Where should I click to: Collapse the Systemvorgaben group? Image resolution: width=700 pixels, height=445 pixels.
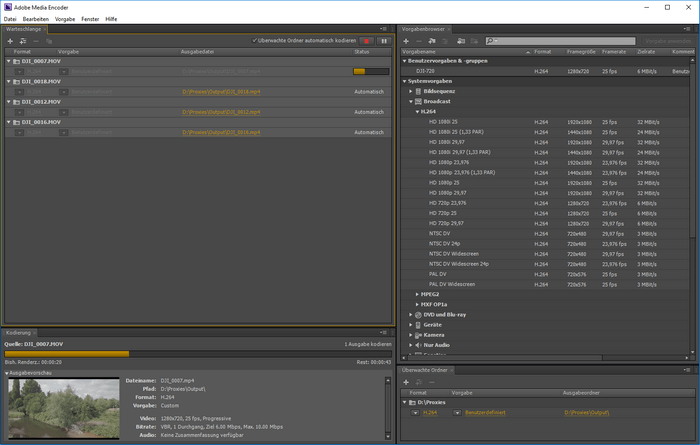404,81
